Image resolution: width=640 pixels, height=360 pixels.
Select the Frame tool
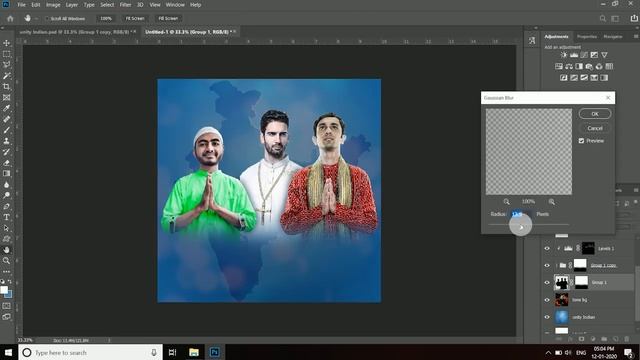pyautogui.click(x=7, y=98)
